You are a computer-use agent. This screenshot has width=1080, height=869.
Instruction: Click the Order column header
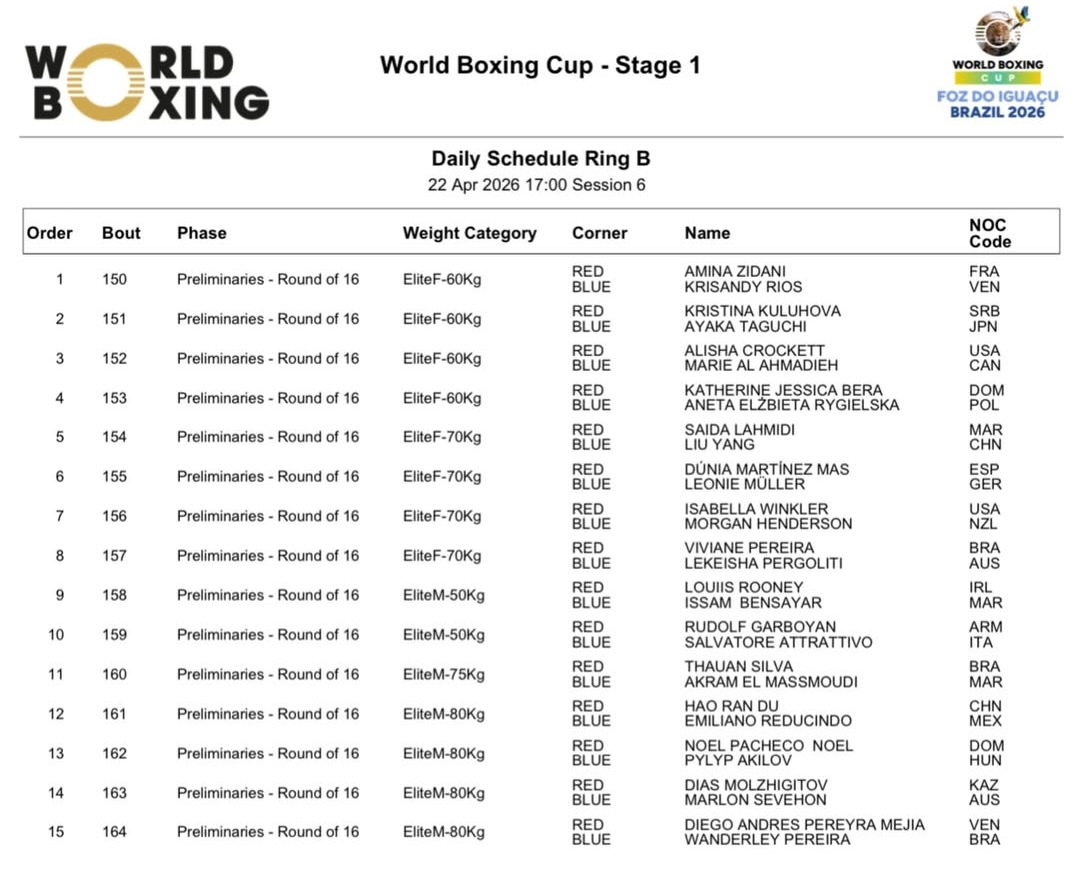tap(50, 233)
